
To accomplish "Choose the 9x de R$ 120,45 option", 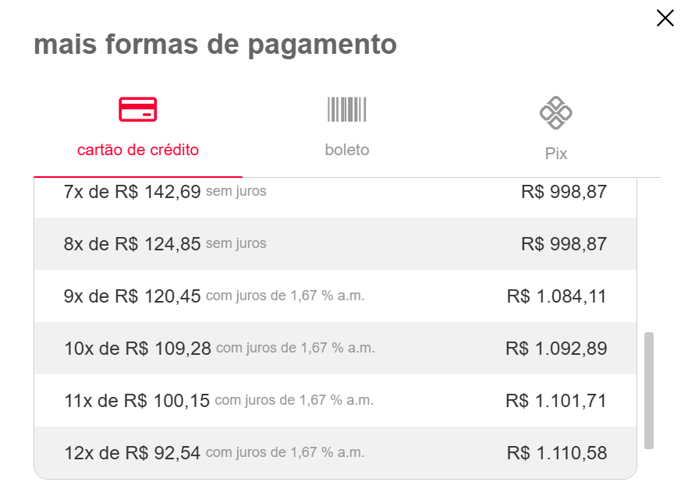I will 335,296.
